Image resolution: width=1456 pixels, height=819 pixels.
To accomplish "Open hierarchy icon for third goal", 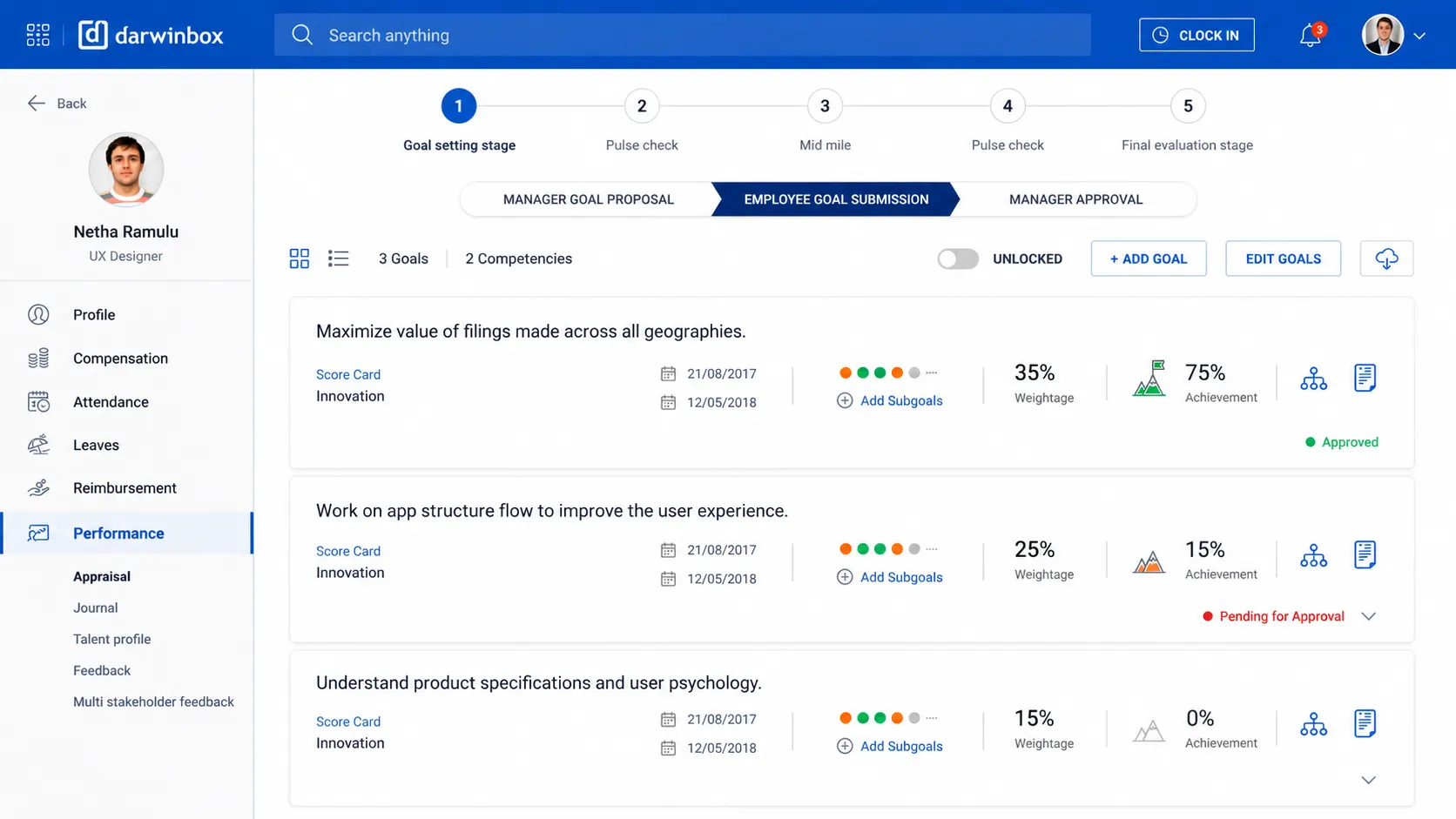I will click(x=1313, y=724).
